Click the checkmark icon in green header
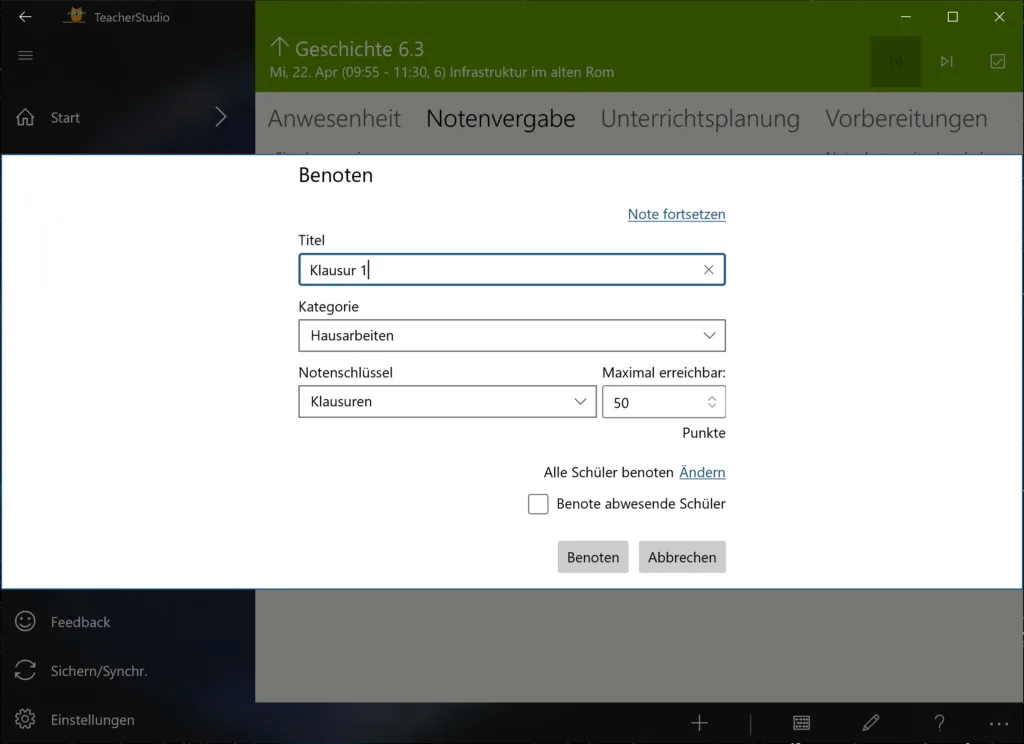1024x744 pixels. (997, 61)
